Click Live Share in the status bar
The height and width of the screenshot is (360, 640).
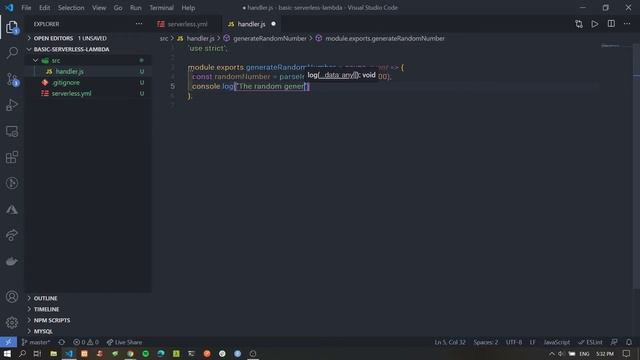click(124, 342)
